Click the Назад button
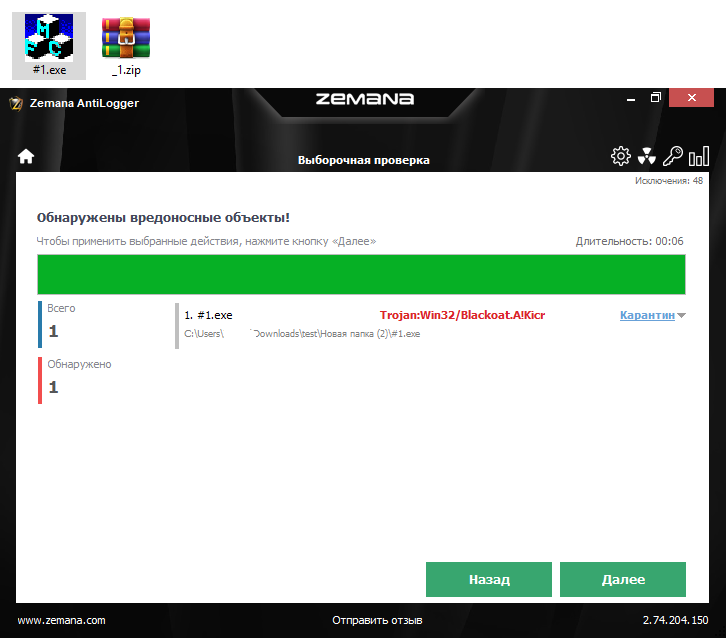726x638 pixels. (489, 579)
